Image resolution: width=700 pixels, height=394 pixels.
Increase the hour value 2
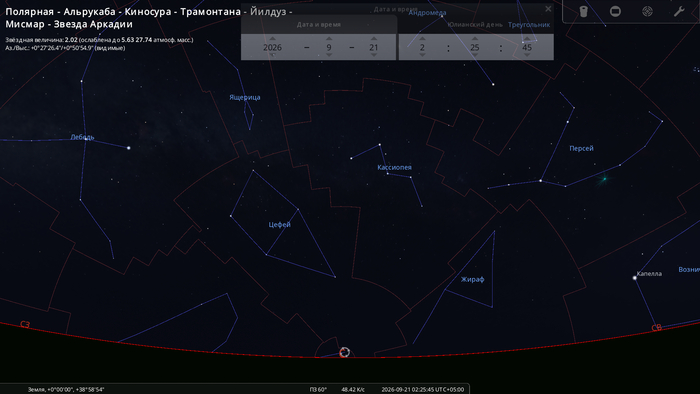point(422,39)
